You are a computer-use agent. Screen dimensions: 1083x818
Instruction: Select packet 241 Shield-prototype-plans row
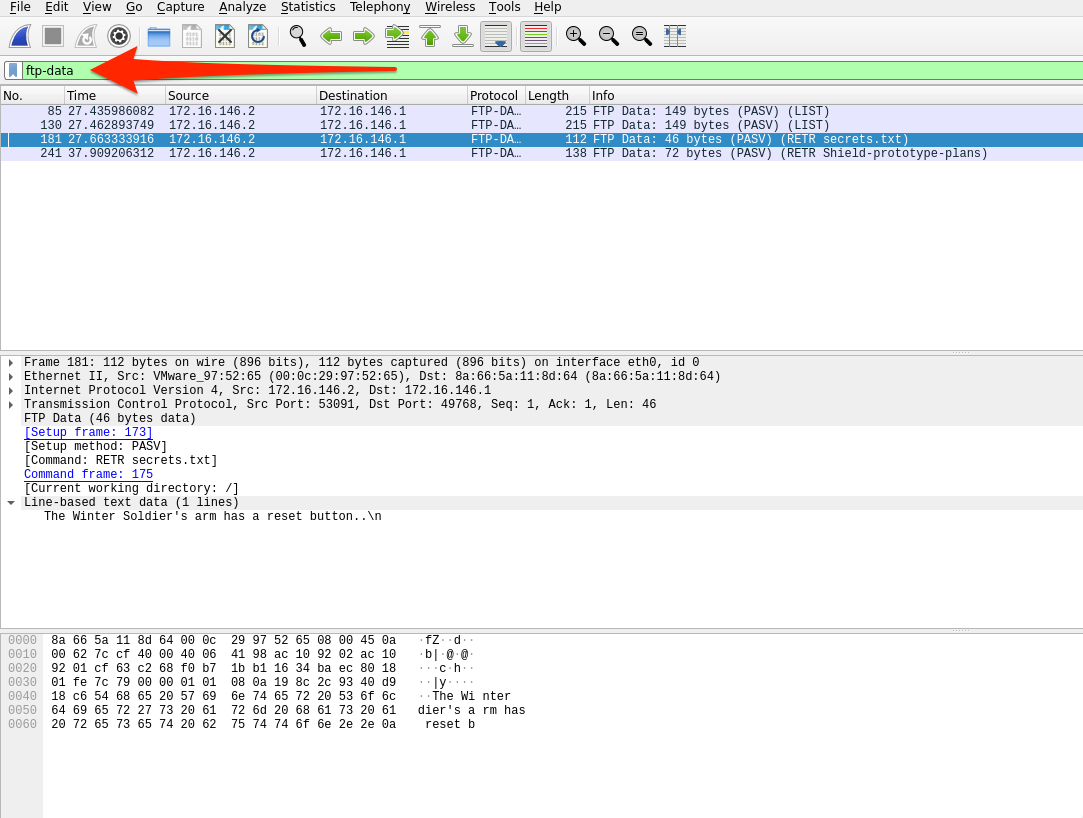(500, 154)
